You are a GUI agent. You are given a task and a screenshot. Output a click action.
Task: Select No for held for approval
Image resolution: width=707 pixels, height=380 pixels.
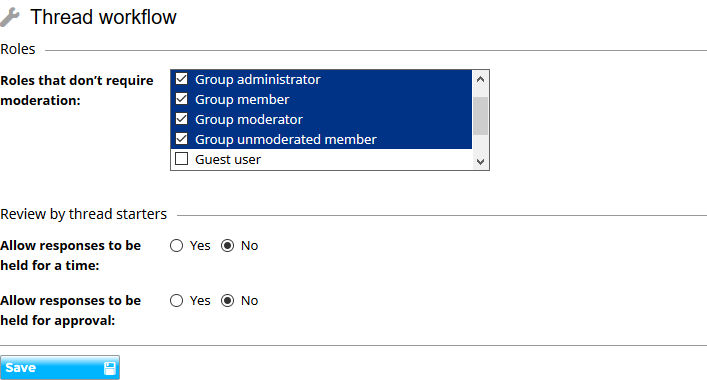coord(227,301)
